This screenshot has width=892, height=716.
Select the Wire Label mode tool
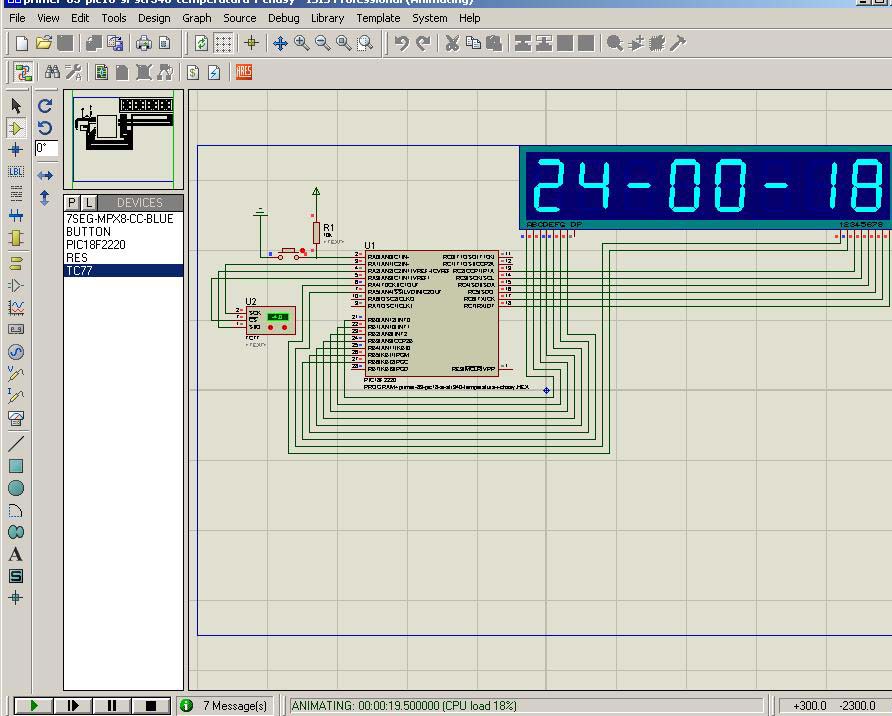[x=16, y=173]
